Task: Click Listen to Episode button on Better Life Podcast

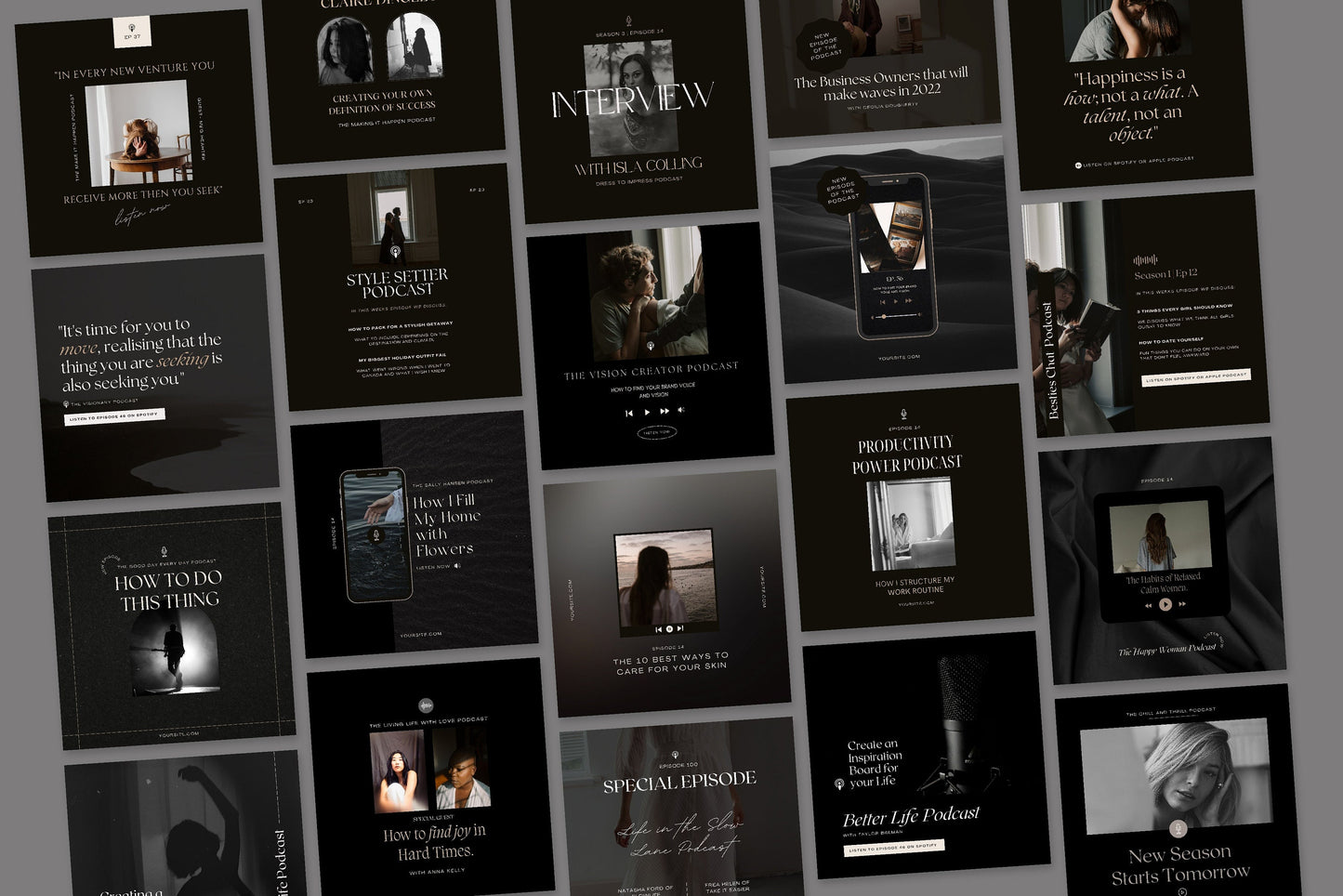Action: [893, 847]
